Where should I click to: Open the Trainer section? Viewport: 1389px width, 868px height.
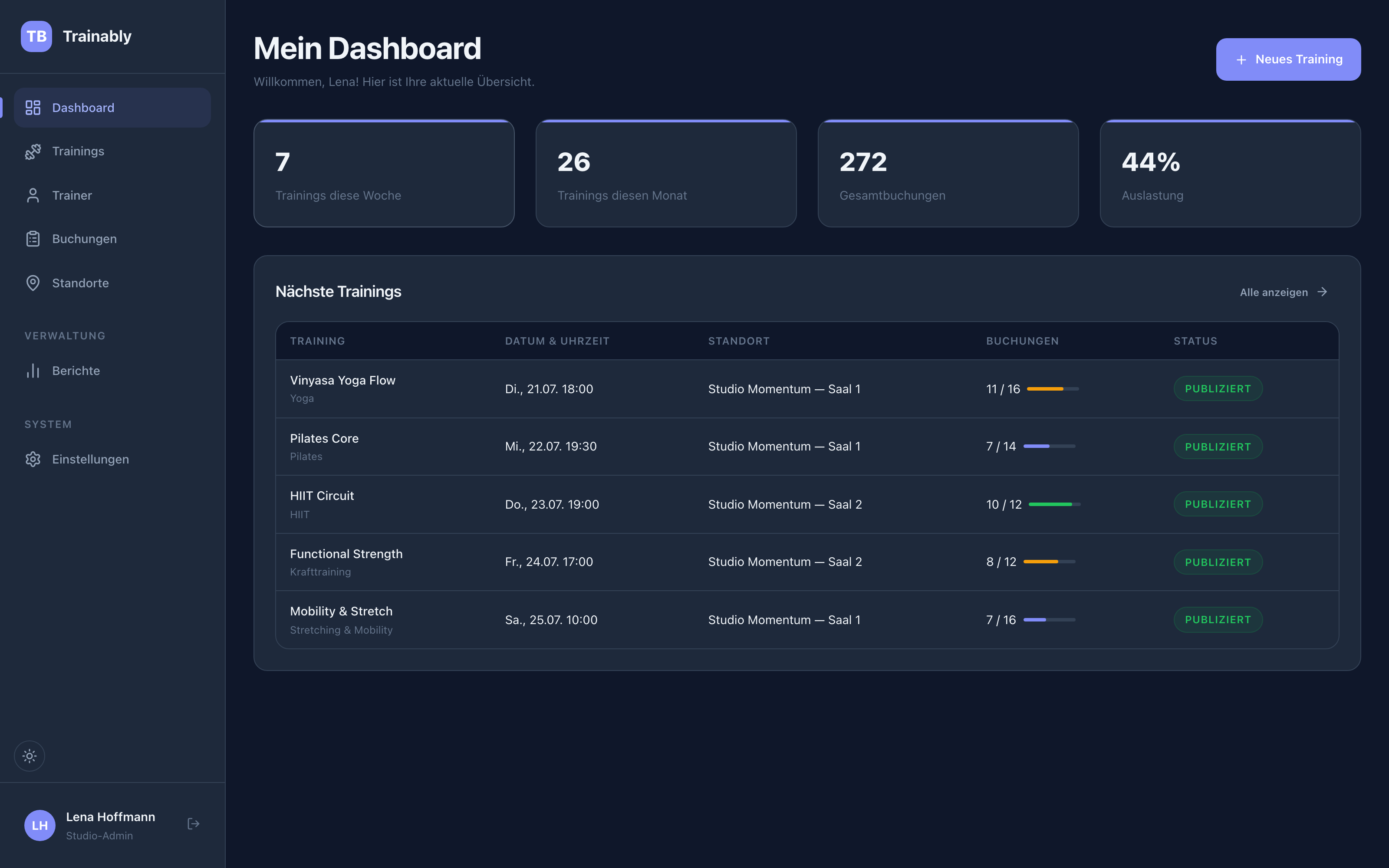112,195
